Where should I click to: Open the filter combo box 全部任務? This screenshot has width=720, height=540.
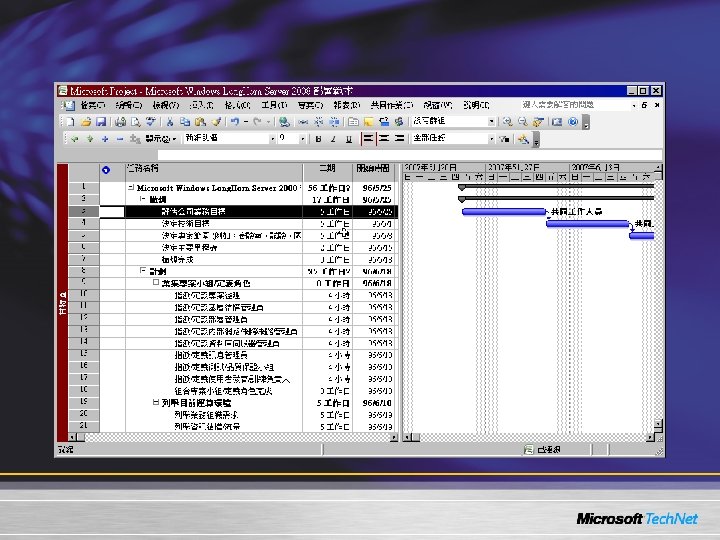point(453,138)
